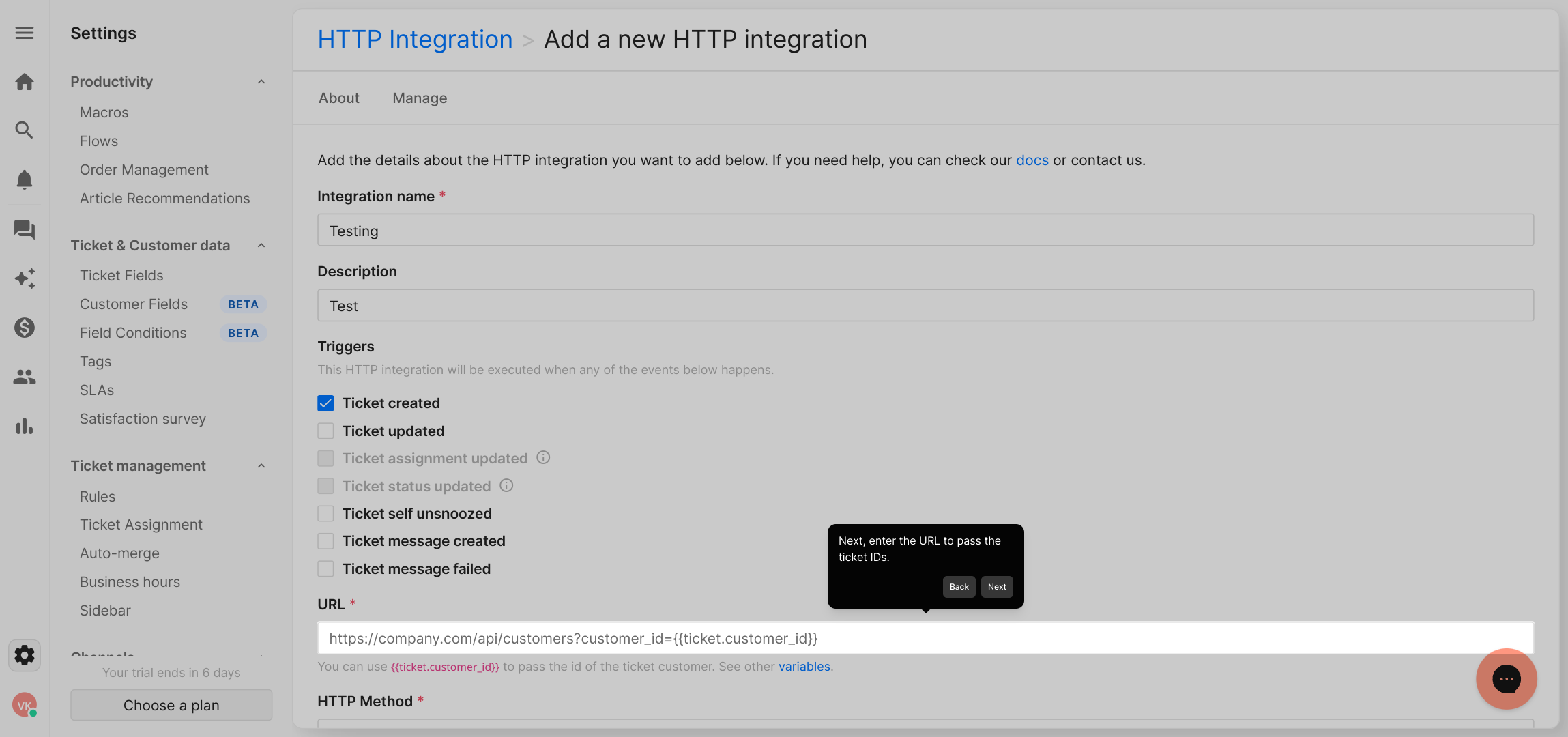Viewport: 1568px width, 737px height.
Task: Check the Ticket message created trigger
Action: 325,541
